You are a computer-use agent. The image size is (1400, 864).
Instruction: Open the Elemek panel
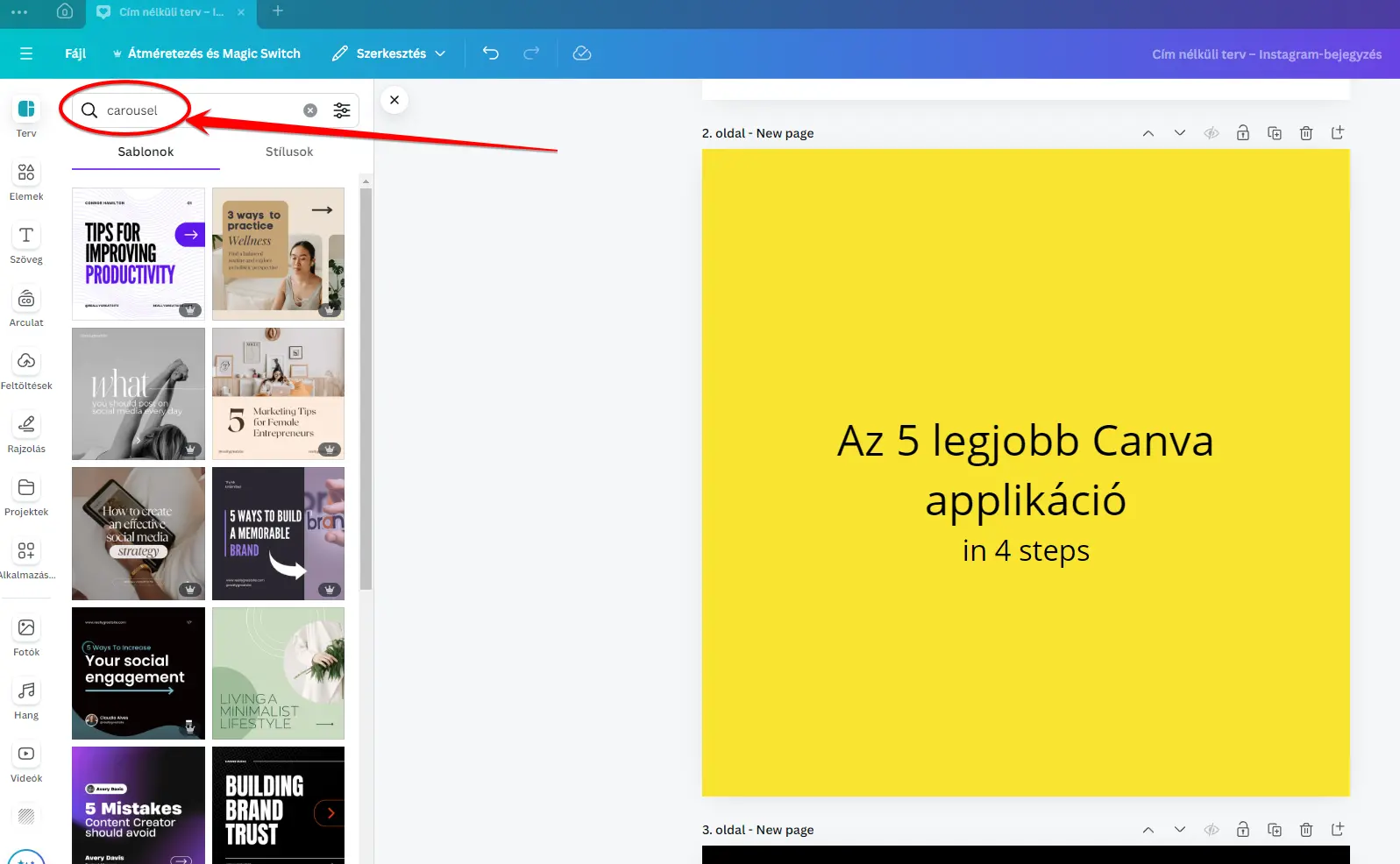[x=26, y=181]
